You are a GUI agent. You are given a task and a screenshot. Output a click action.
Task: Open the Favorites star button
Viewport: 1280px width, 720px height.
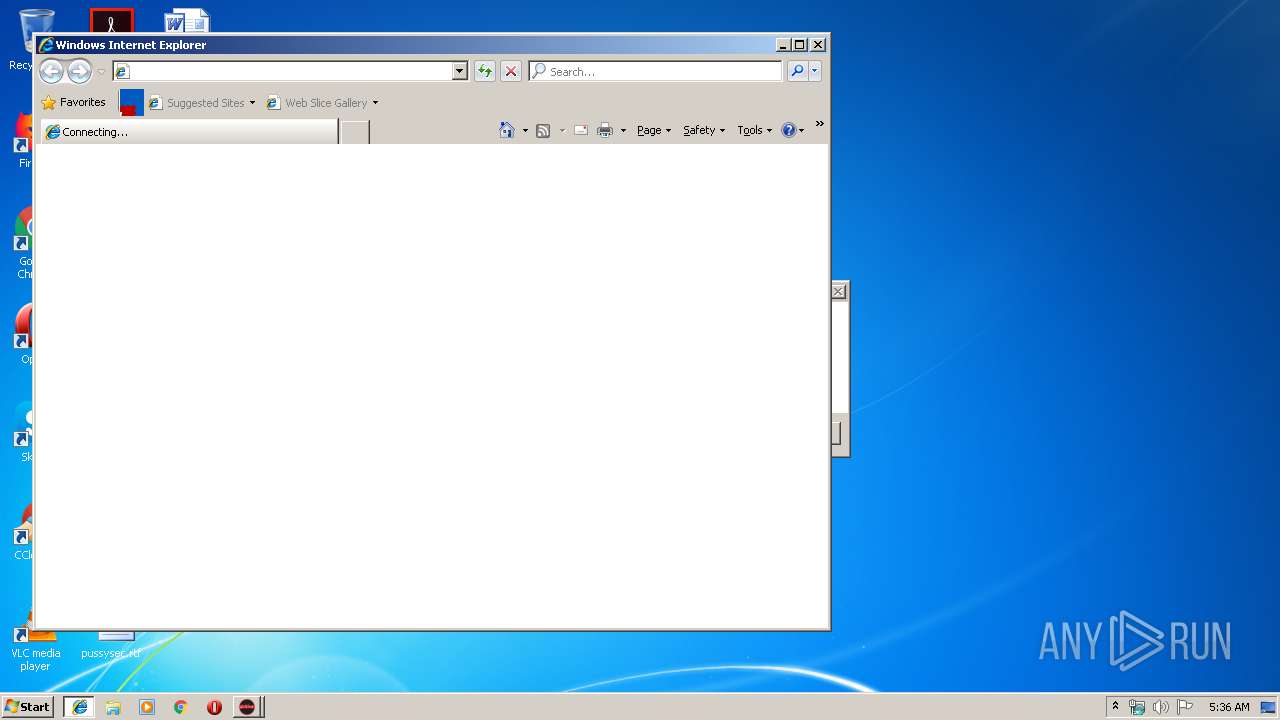click(x=73, y=102)
